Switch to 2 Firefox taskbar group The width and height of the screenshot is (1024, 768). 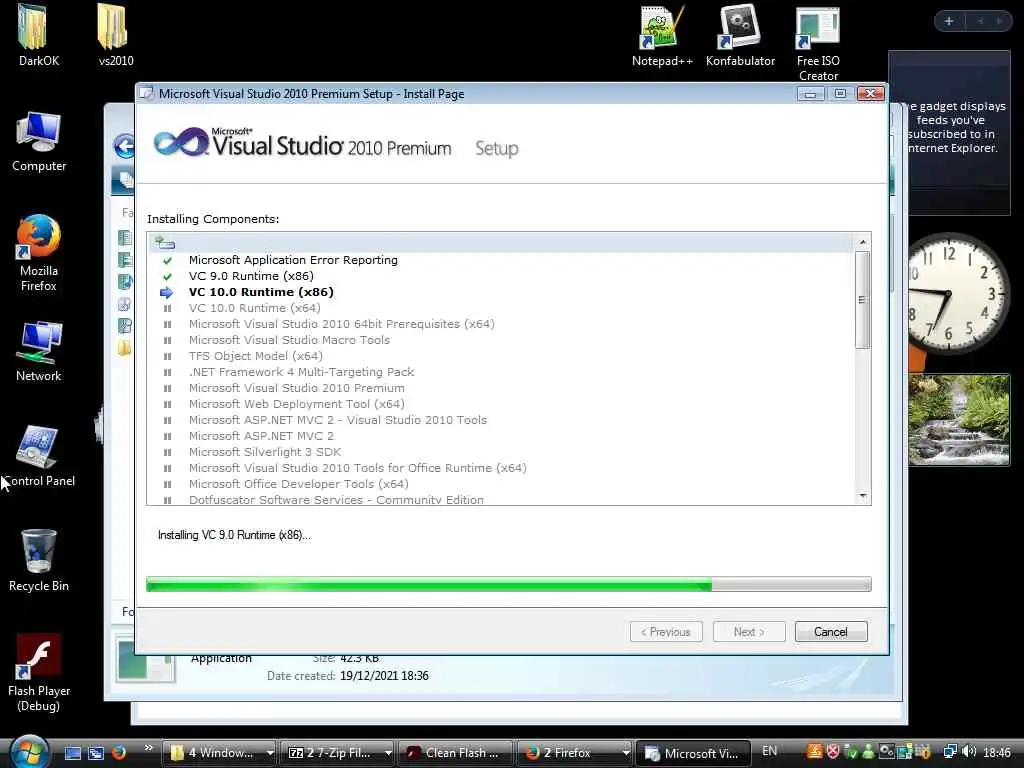click(568, 753)
